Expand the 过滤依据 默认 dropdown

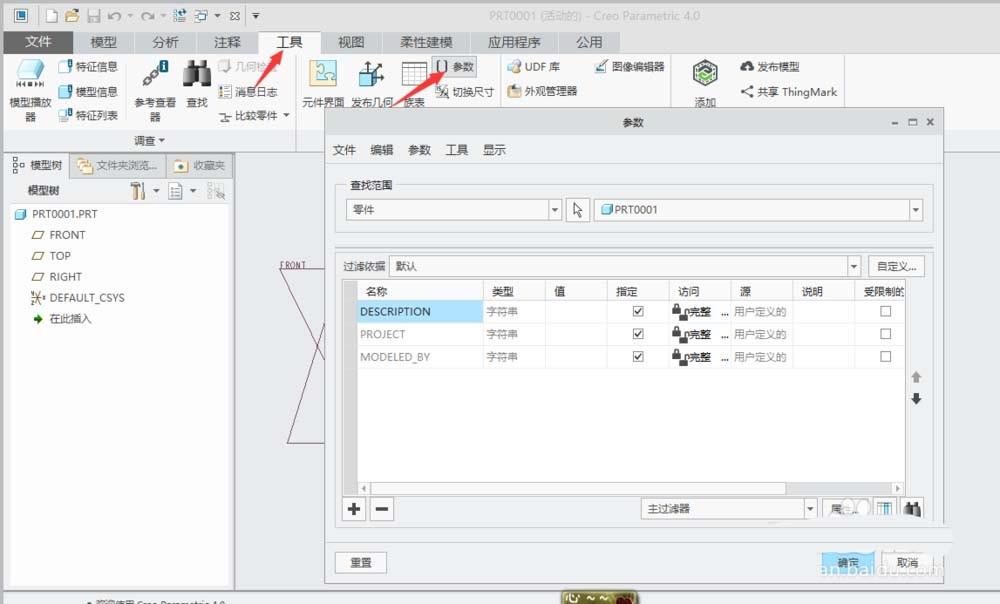click(x=854, y=266)
